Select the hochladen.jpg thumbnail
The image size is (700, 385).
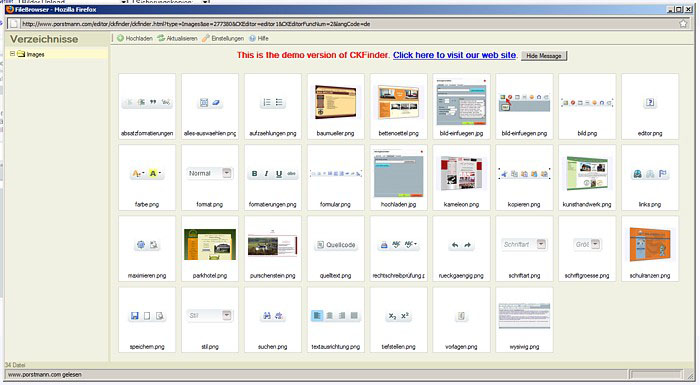(399, 177)
